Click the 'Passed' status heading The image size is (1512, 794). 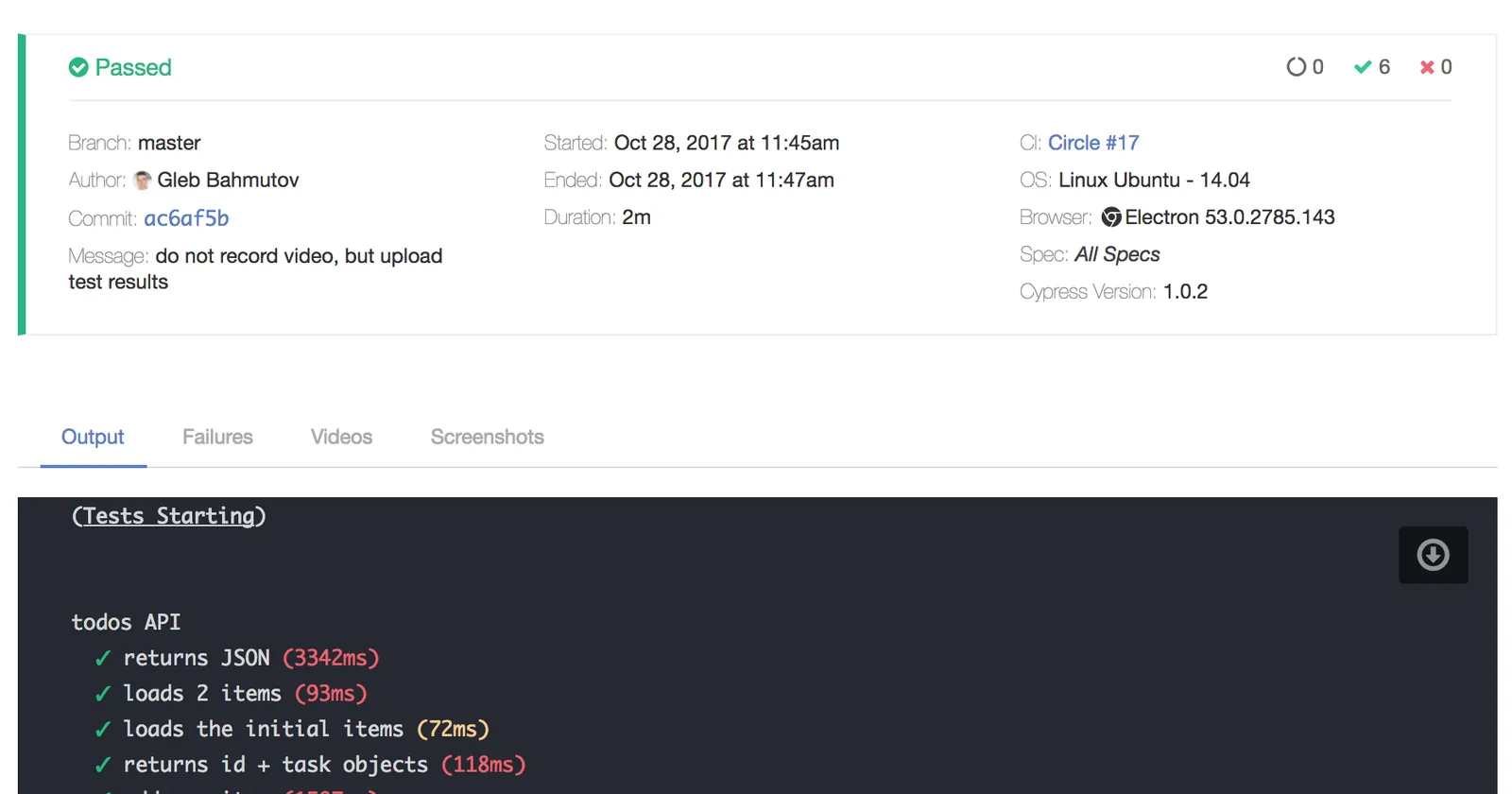point(133,67)
